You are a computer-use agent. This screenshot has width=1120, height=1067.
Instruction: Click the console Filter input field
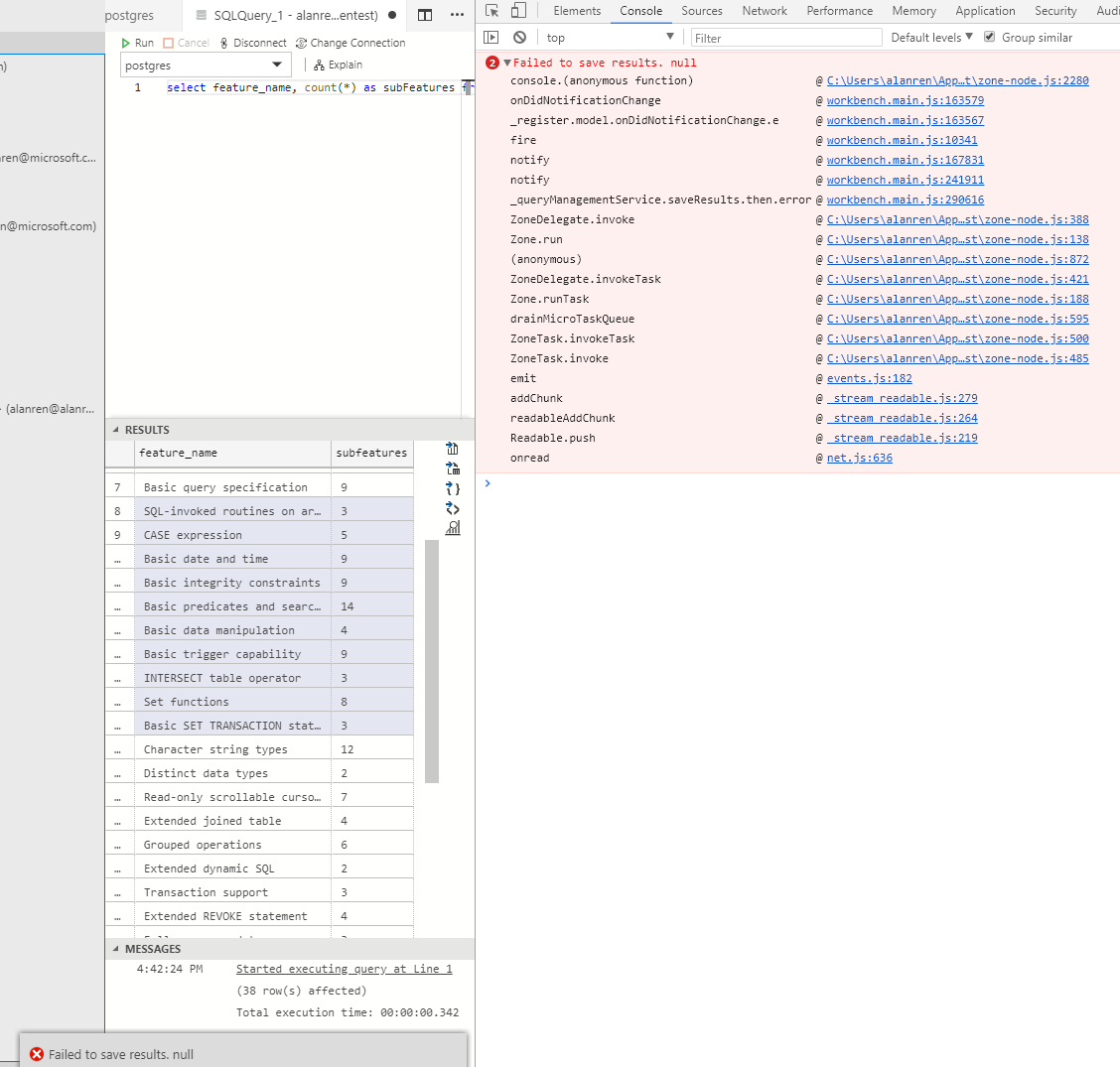click(x=784, y=37)
